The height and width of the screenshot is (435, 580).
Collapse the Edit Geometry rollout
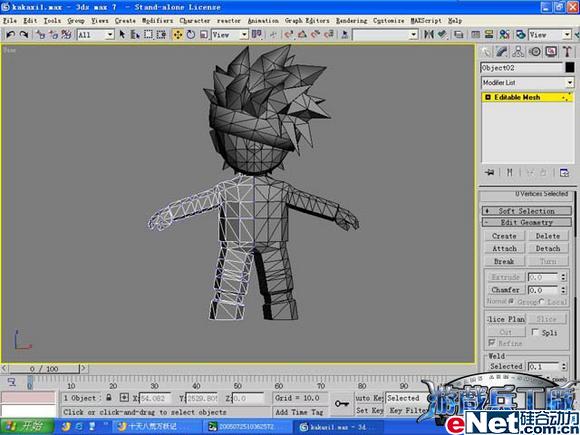pyautogui.click(x=527, y=222)
